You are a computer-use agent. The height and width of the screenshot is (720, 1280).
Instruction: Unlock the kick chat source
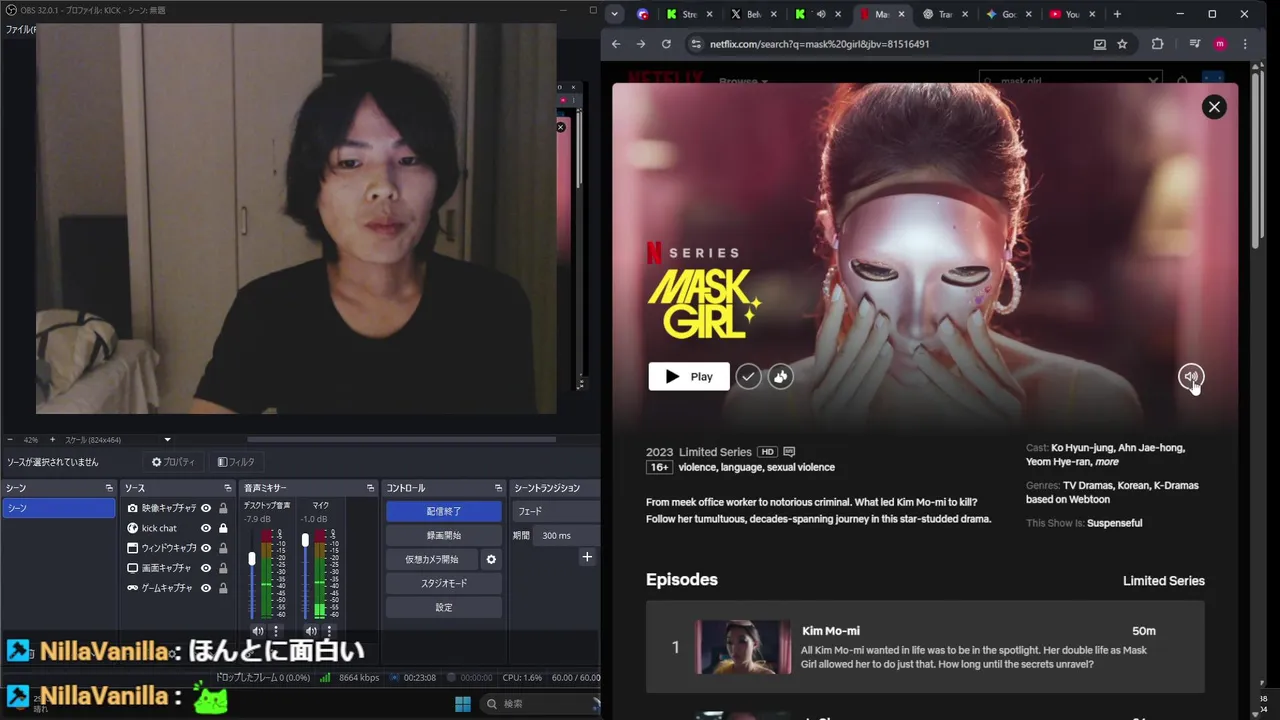224,528
